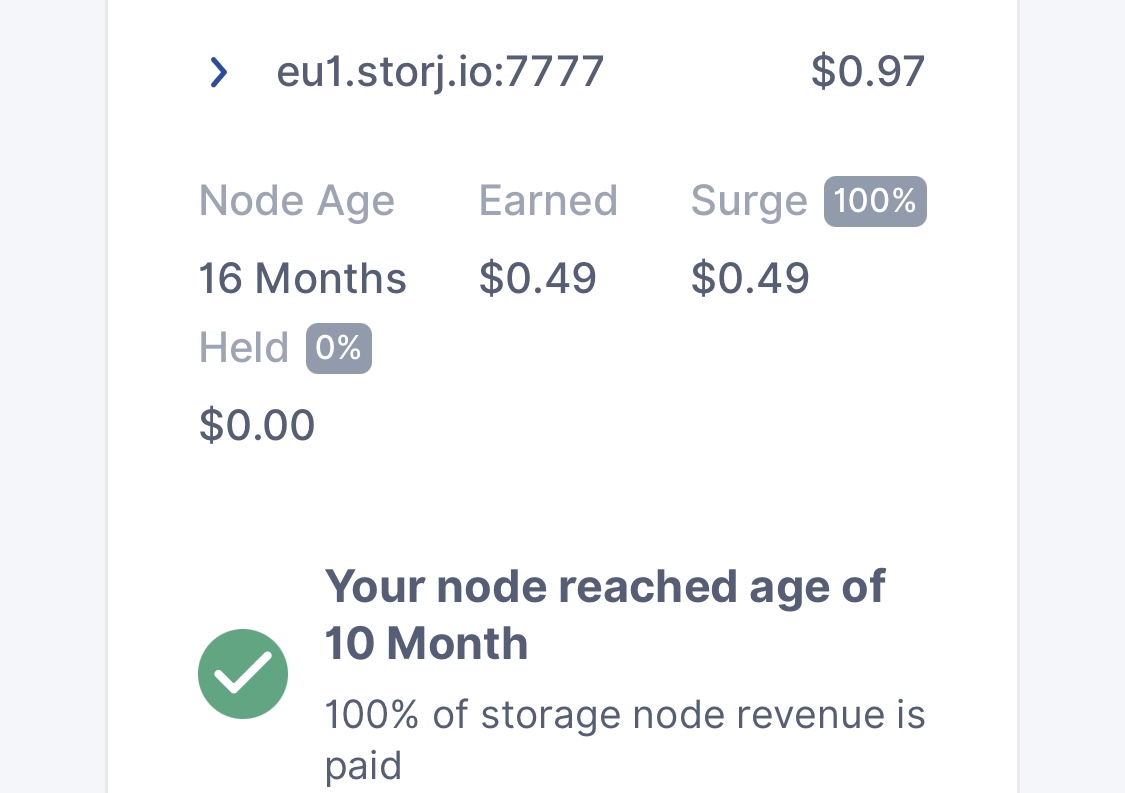1125x793 pixels.
Task: Click the green checkmark icon
Action: click(243, 673)
